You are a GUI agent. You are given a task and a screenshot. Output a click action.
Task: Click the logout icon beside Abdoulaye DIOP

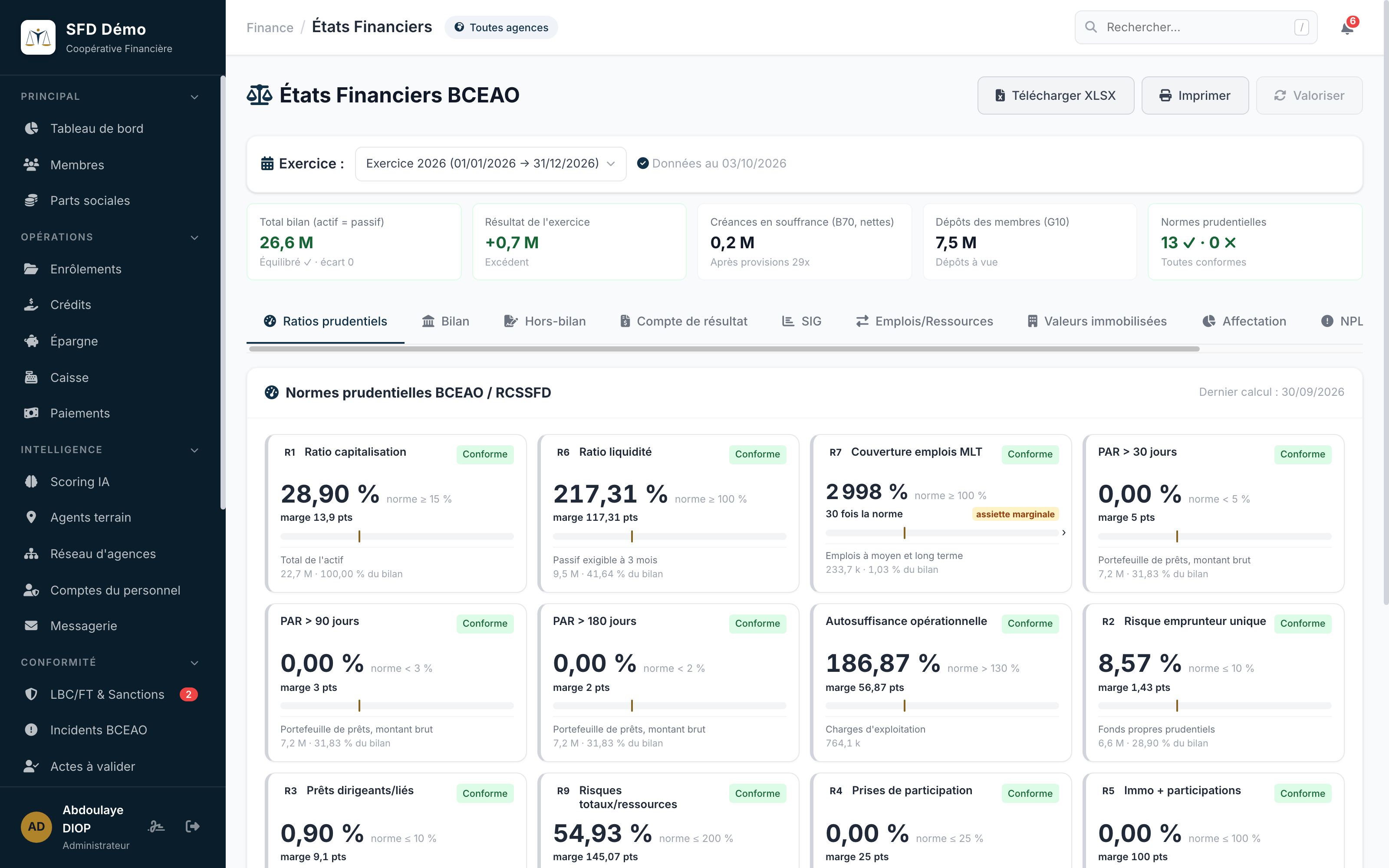(192, 826)
